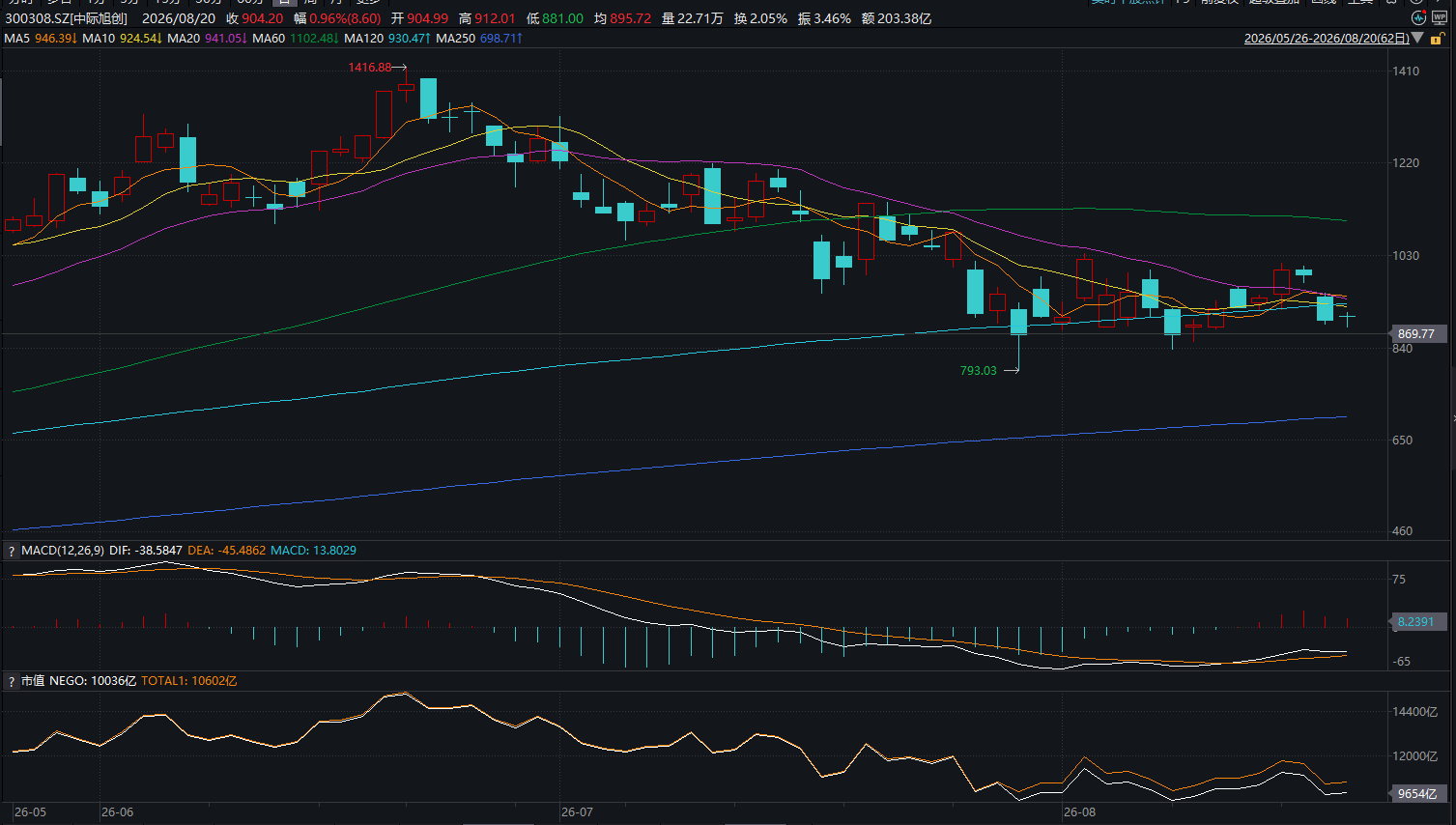The height and width of the screenshot is (825, 1456).
Task: Select the MA20 941.05 moving average label
Action: [x=207, y=39]
